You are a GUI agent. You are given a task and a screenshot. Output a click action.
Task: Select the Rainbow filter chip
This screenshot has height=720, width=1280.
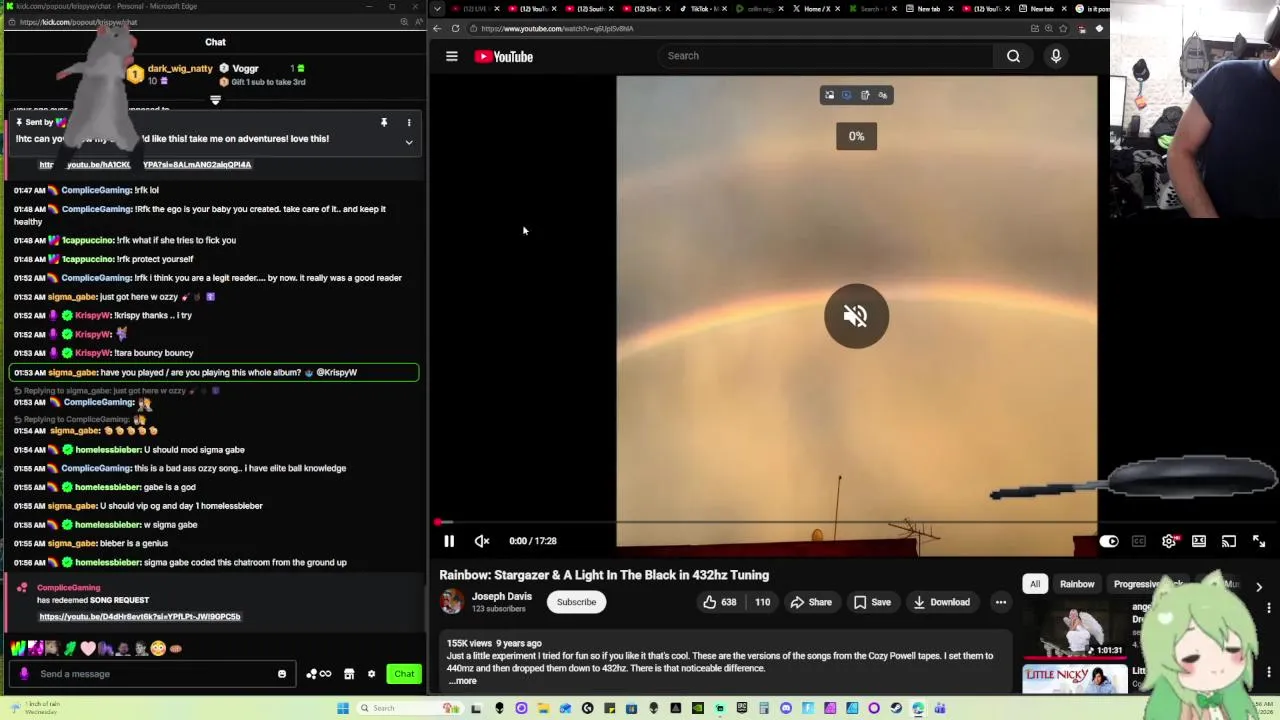point(1077,584)
